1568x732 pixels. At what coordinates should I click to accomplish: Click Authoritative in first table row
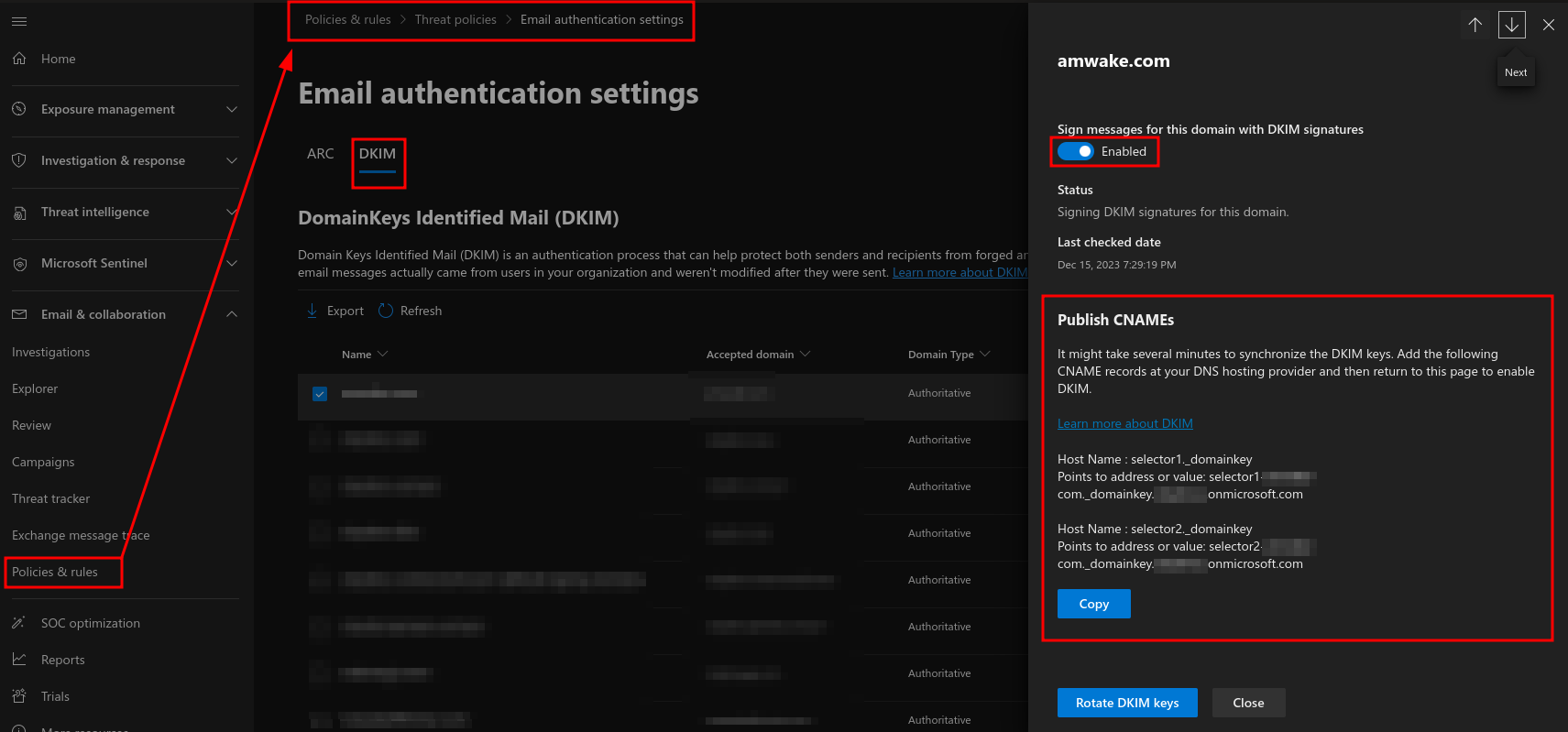(x=939, y=393)
